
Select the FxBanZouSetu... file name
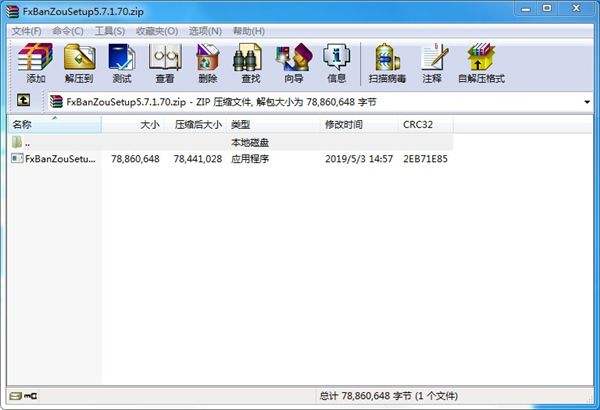tap(60, 158)
